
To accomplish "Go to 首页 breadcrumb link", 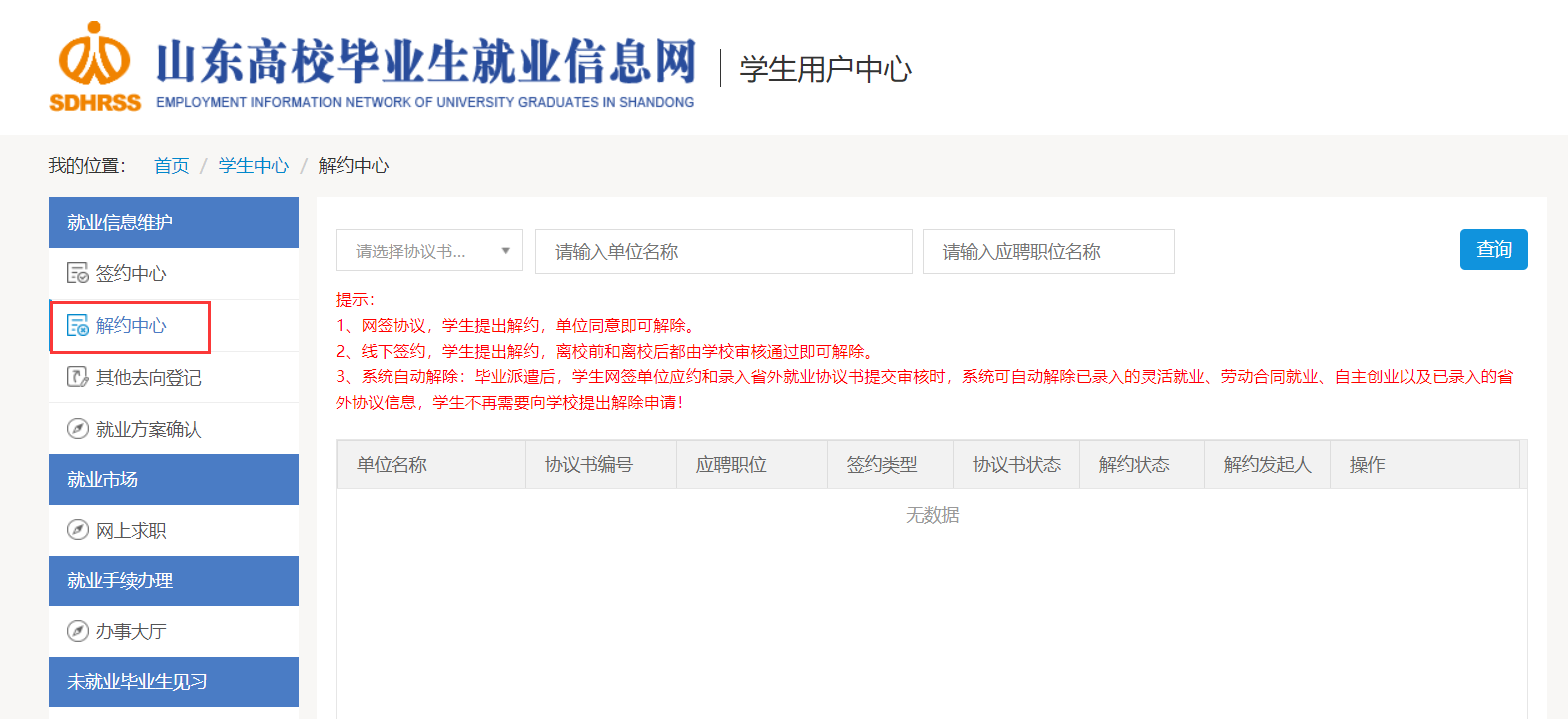I will (x=171, y=166).
